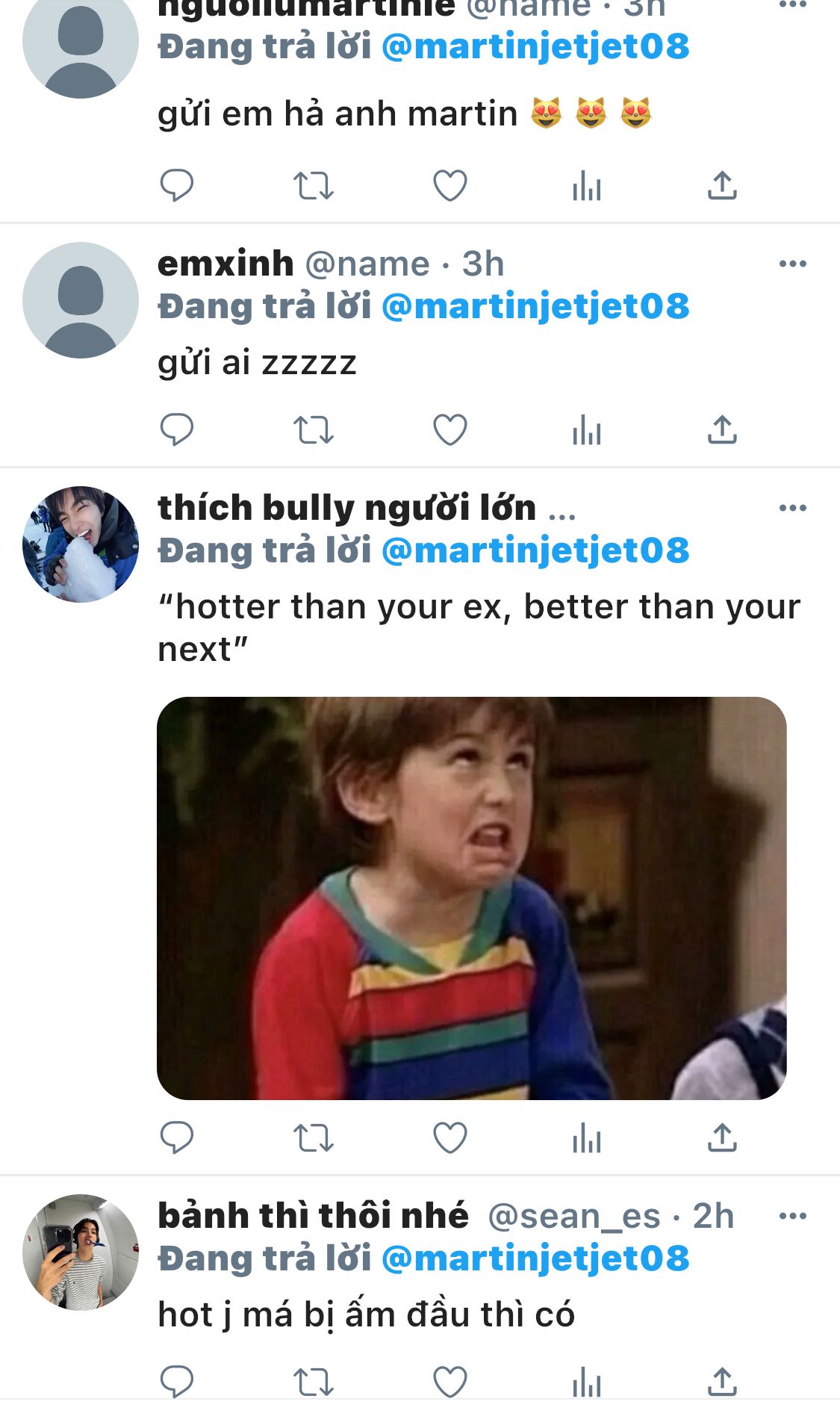The height and width of the screenshot is (1422, 840).
Task: Open more options on "thích bully người lớn" tweet
Action: click(792, 508)
